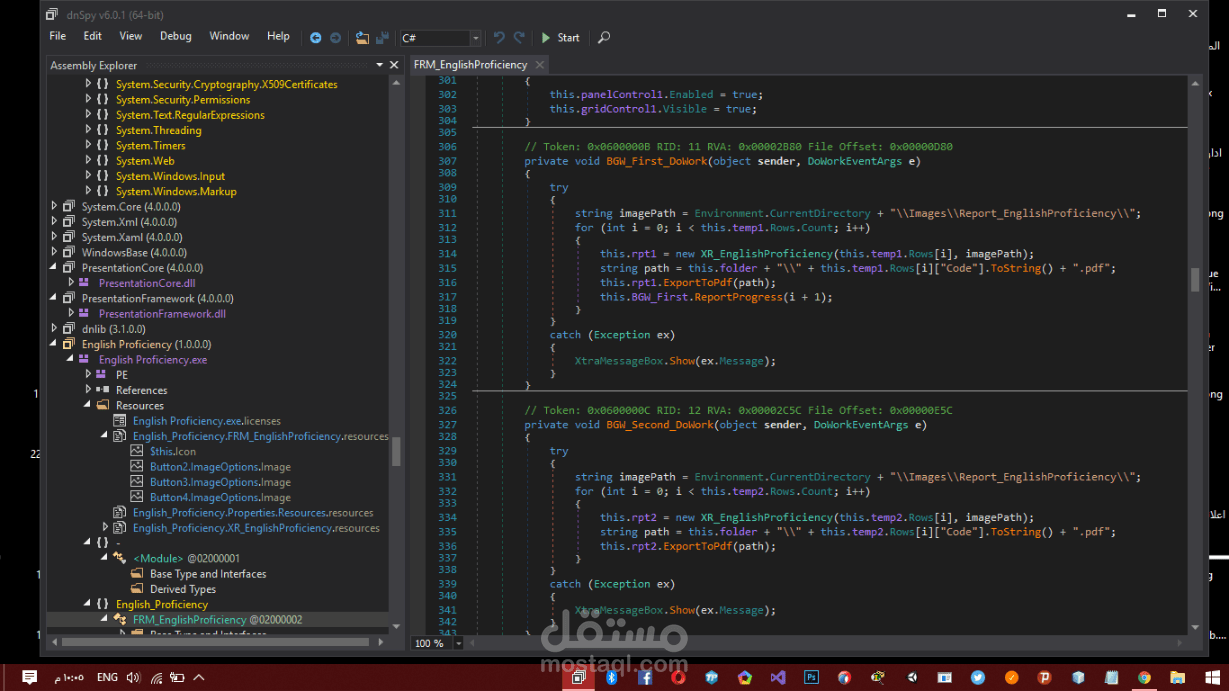Open the File menu
The width and height of the screenshot is (1229, 691).
(58, 36)
